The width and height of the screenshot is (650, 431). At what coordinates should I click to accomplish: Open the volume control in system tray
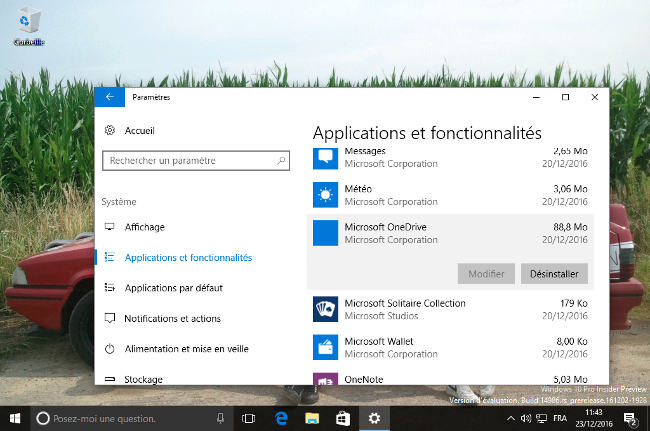click(526, 419)
